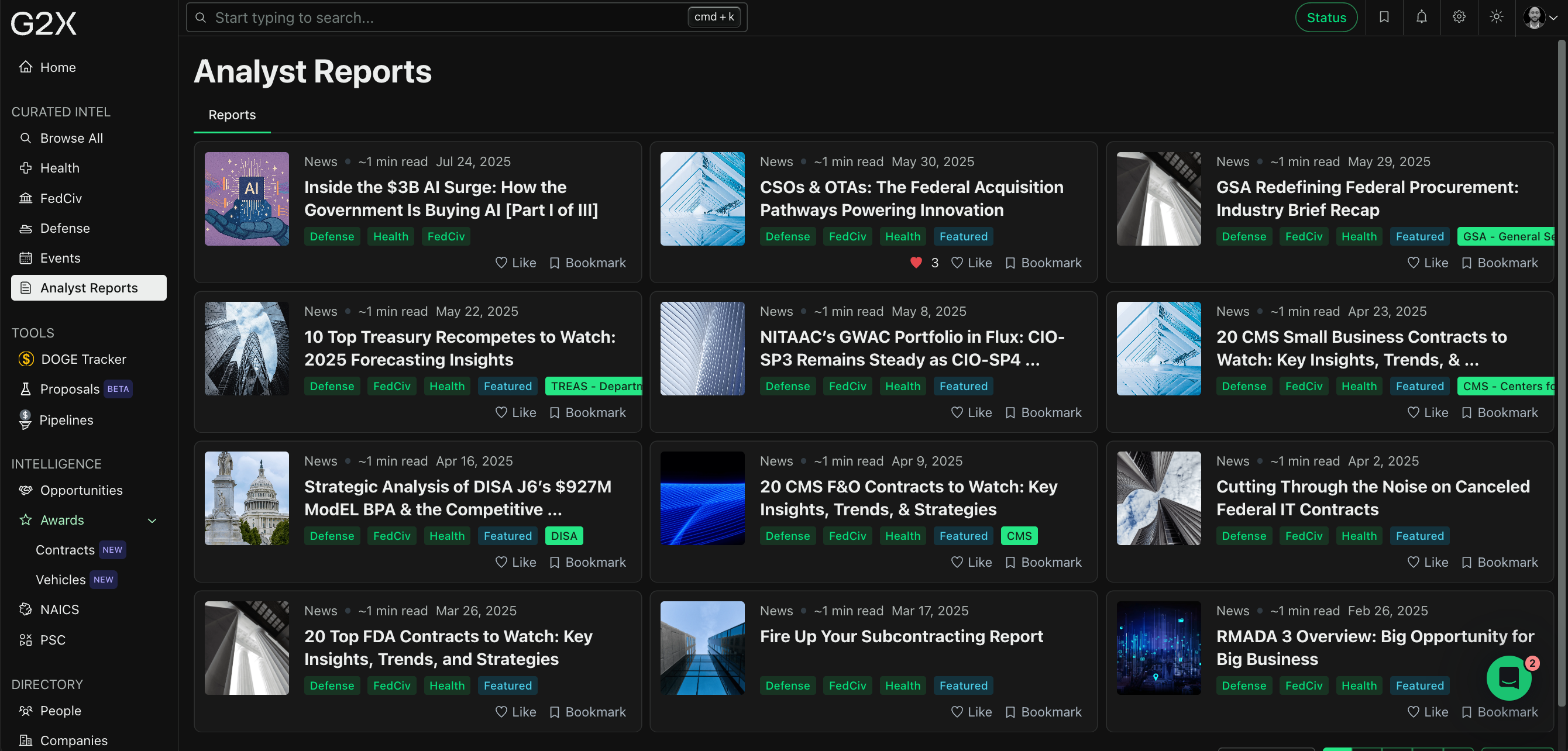Open the settings gear icon
The height and width of the screenshot is (751, 1568).
click(x=1459, y=17)
